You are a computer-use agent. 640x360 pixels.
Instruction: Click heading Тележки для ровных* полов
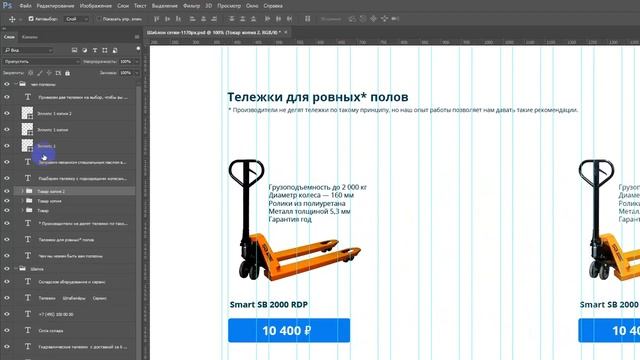tap(318, 97)
